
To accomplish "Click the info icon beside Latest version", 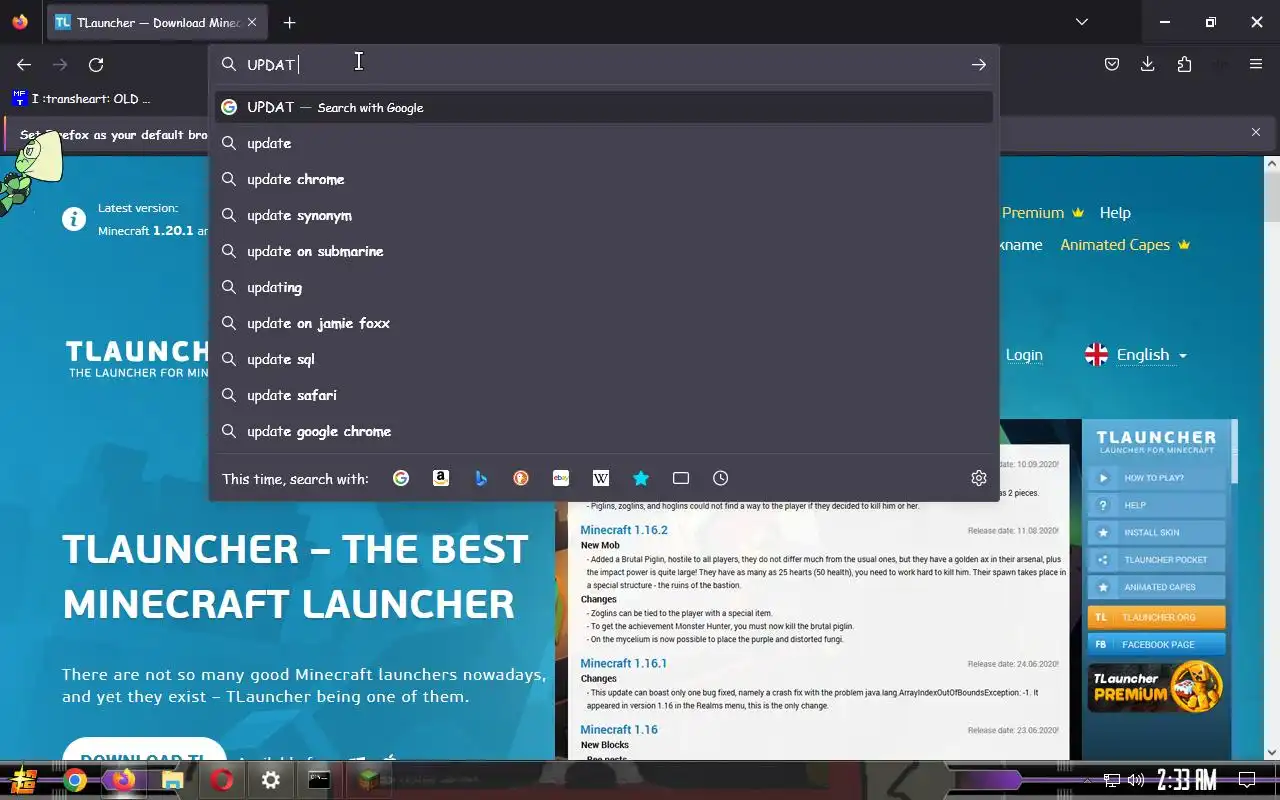I will point(74,219).
